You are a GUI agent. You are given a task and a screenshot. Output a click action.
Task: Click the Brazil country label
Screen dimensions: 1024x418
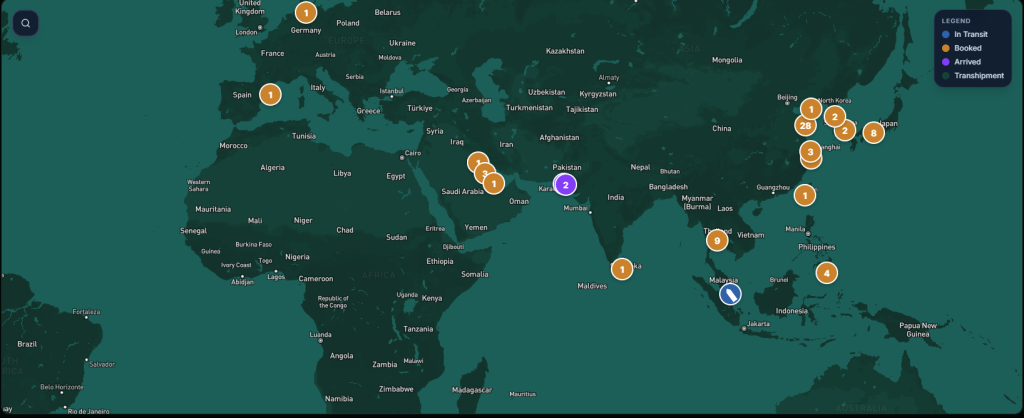[x=27, y=344]
